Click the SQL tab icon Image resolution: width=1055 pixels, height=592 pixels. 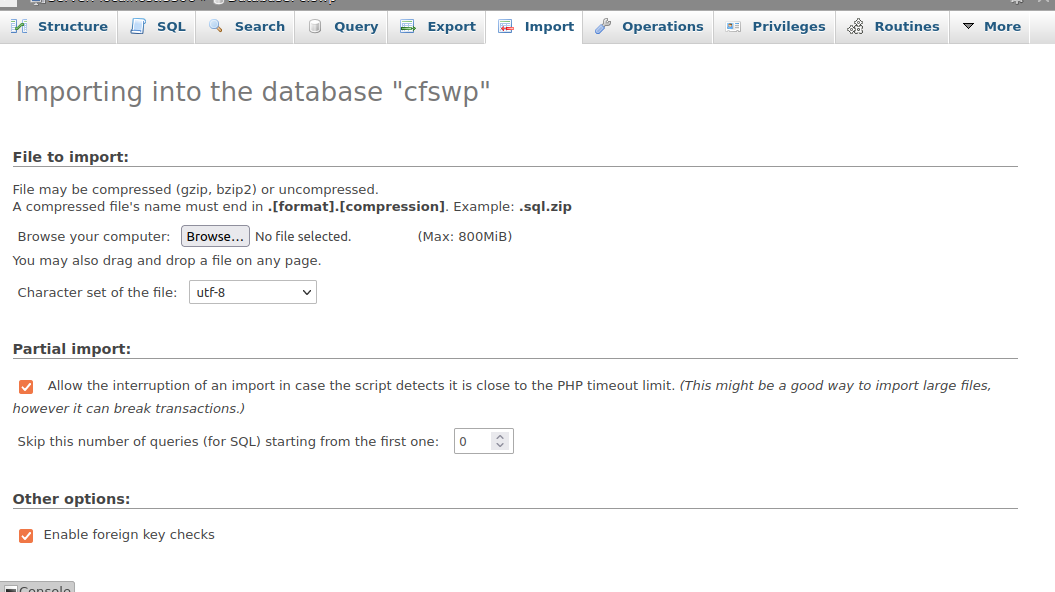click(x=138, y=26)
